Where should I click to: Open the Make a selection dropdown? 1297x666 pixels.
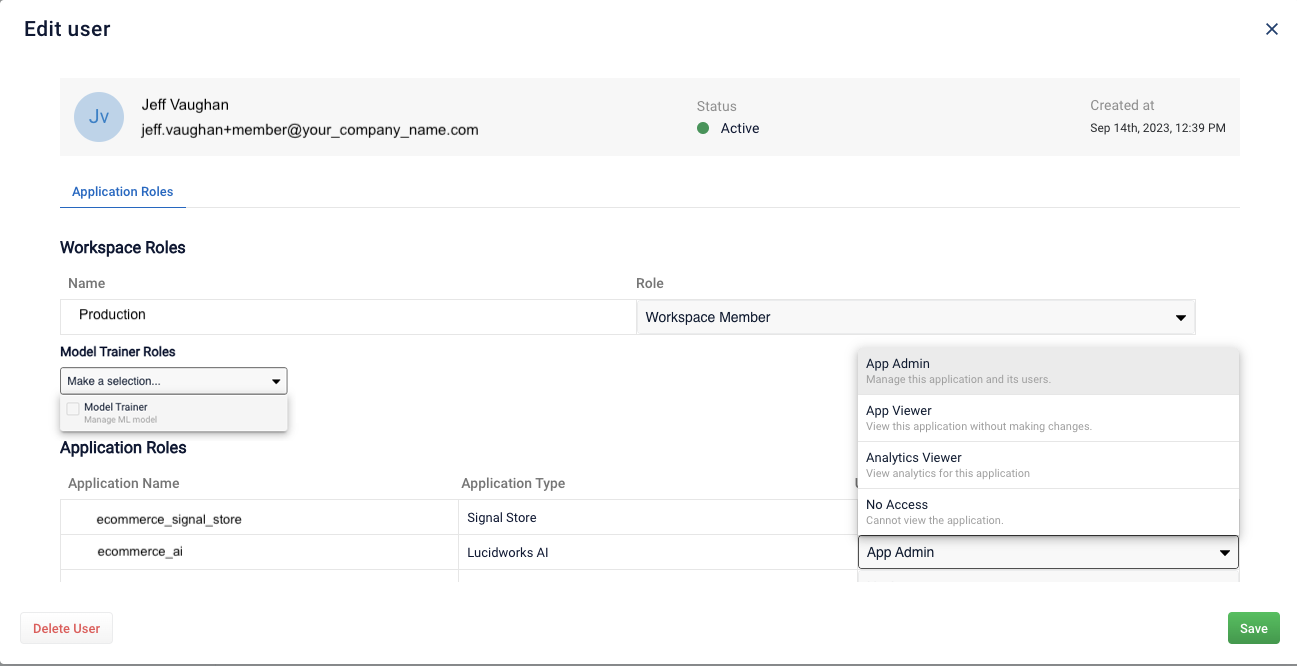(174, 381)
